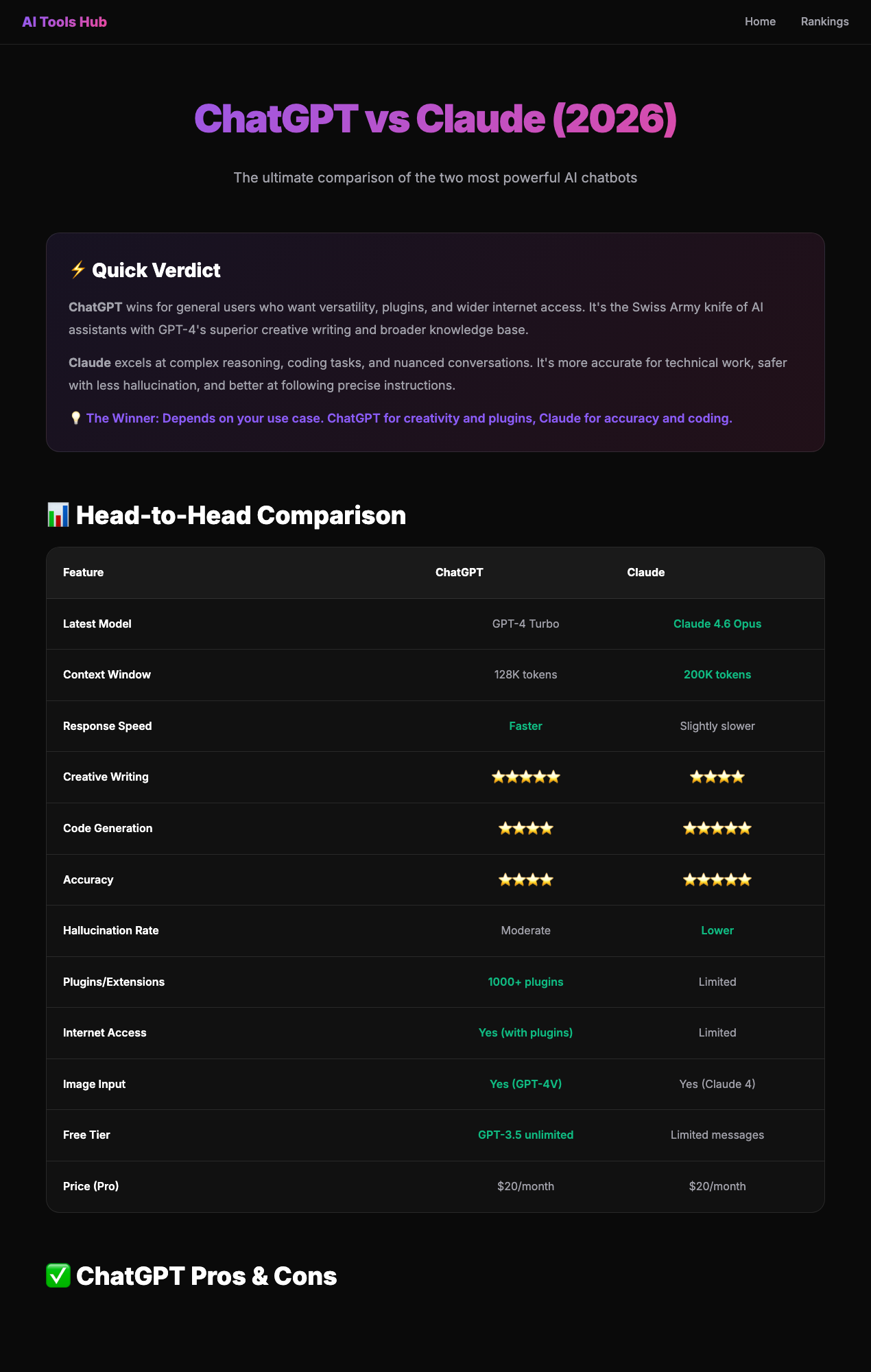Click the last star in Claude Code Generation rating
This screenshot has width=871, height=1372.
coord(745,828)
